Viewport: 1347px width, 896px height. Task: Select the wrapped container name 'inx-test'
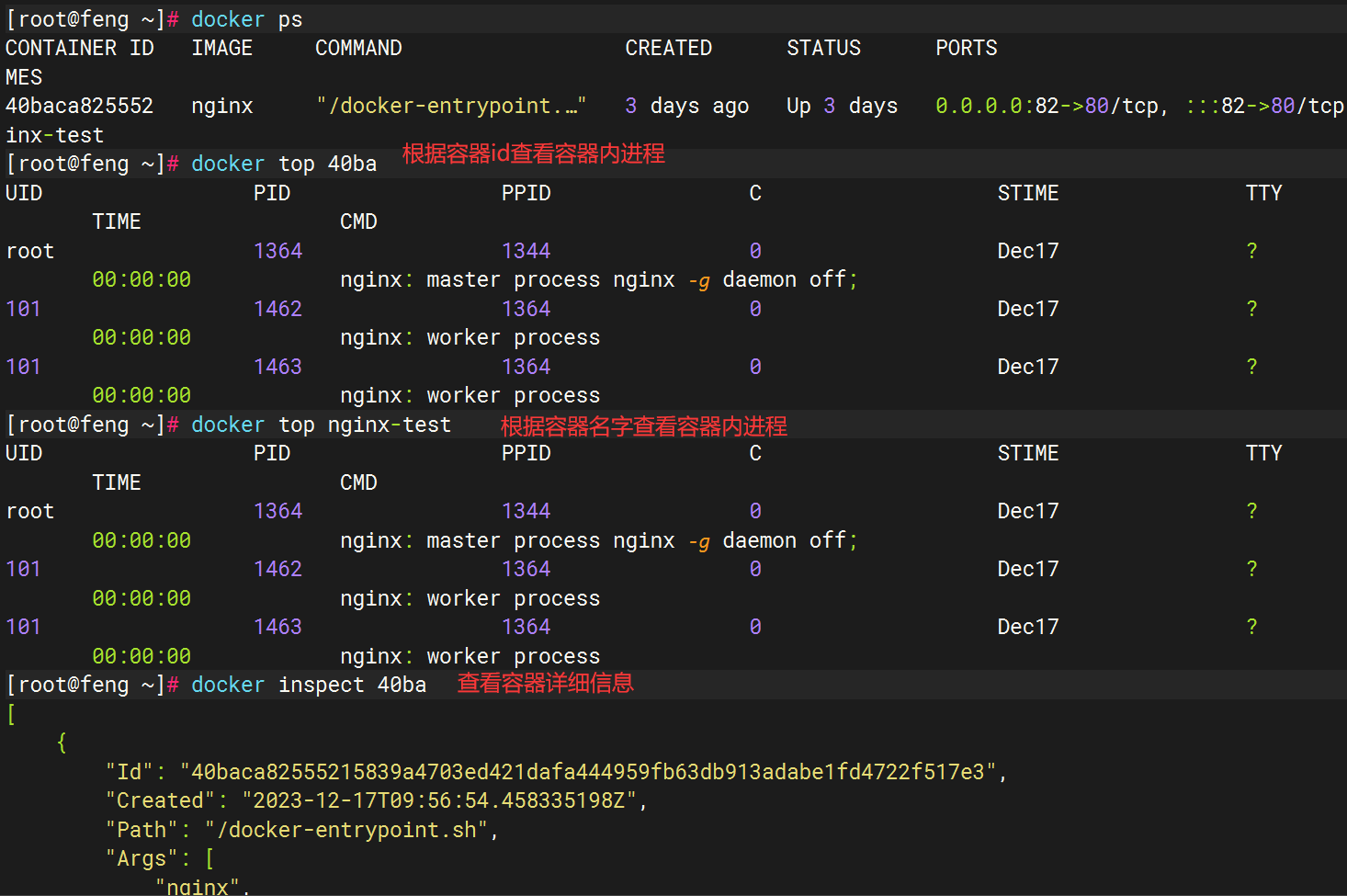click(55, 135)
